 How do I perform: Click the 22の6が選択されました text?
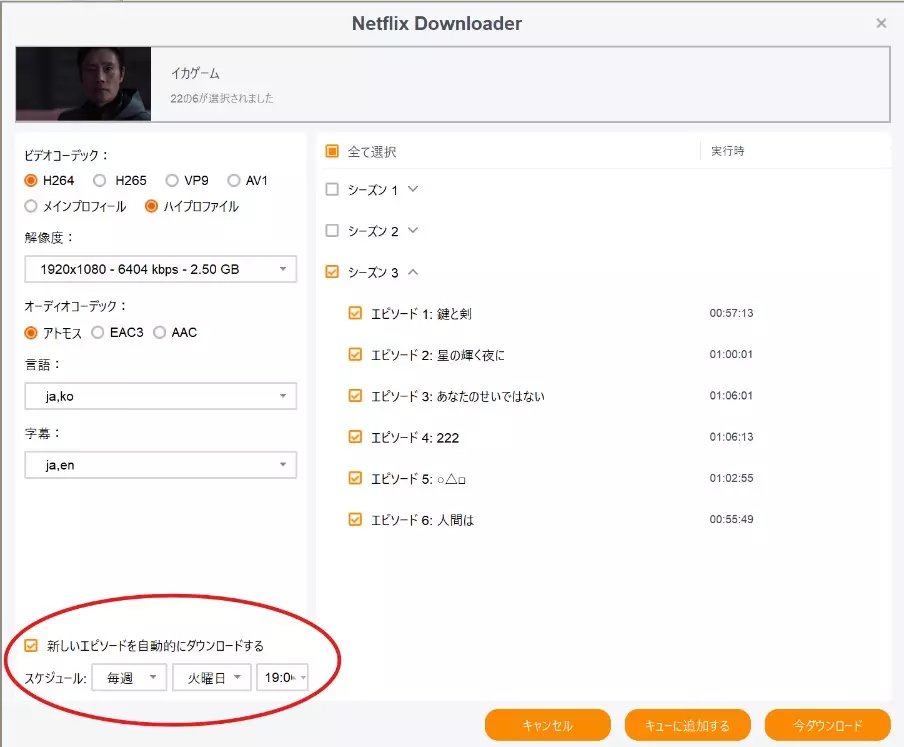pos(222,99)
